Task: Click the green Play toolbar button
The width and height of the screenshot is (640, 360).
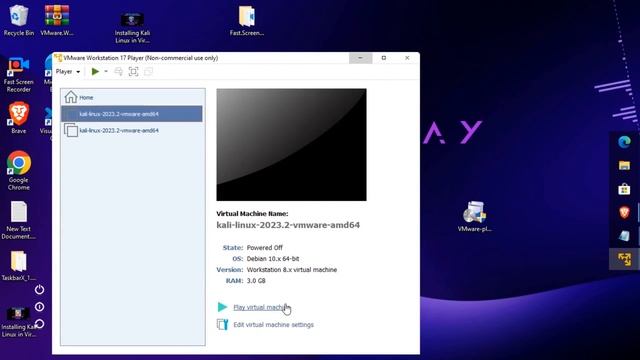Action: point(95,71)
